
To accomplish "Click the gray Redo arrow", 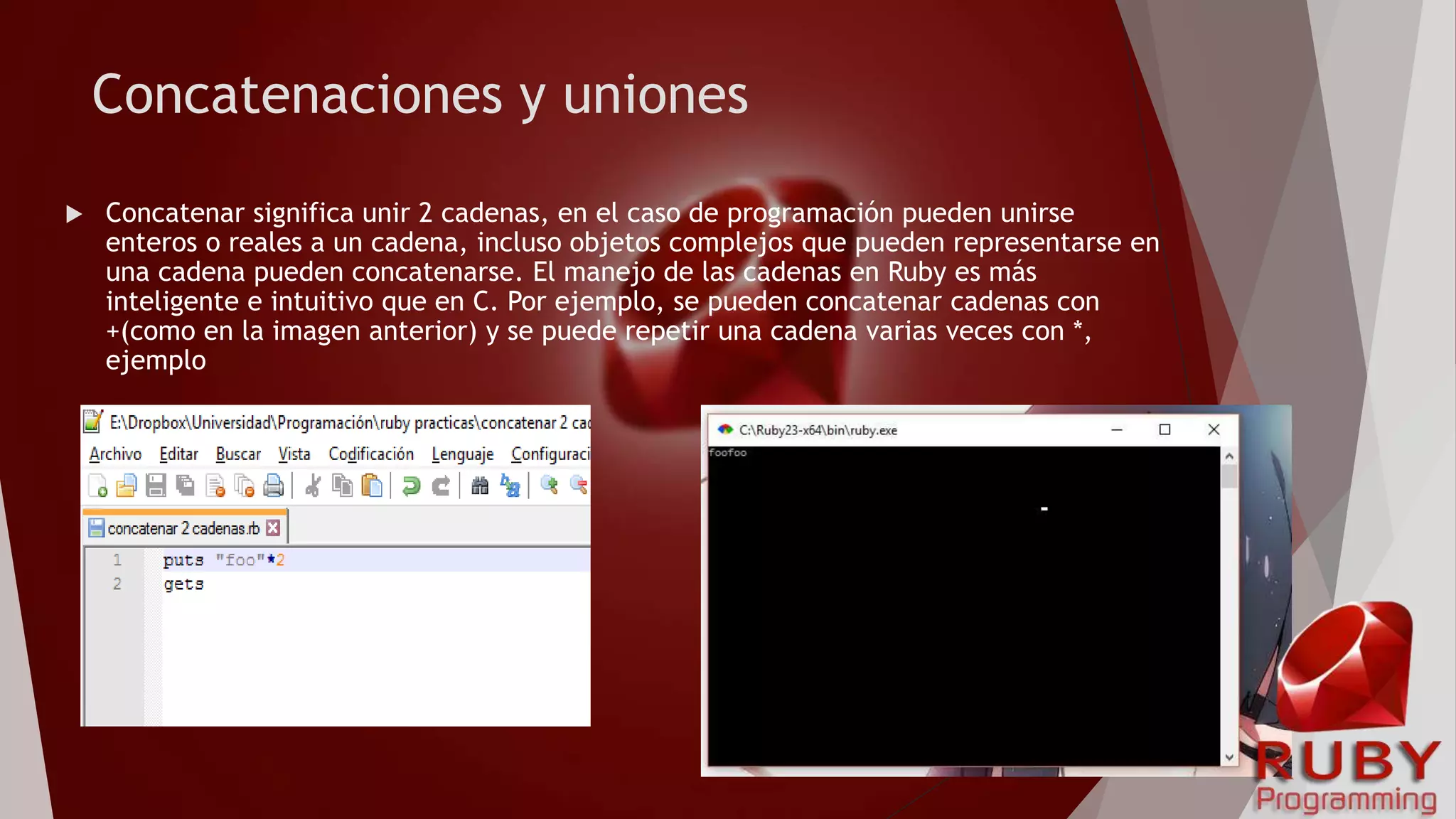I will click(x=441, y=486).
